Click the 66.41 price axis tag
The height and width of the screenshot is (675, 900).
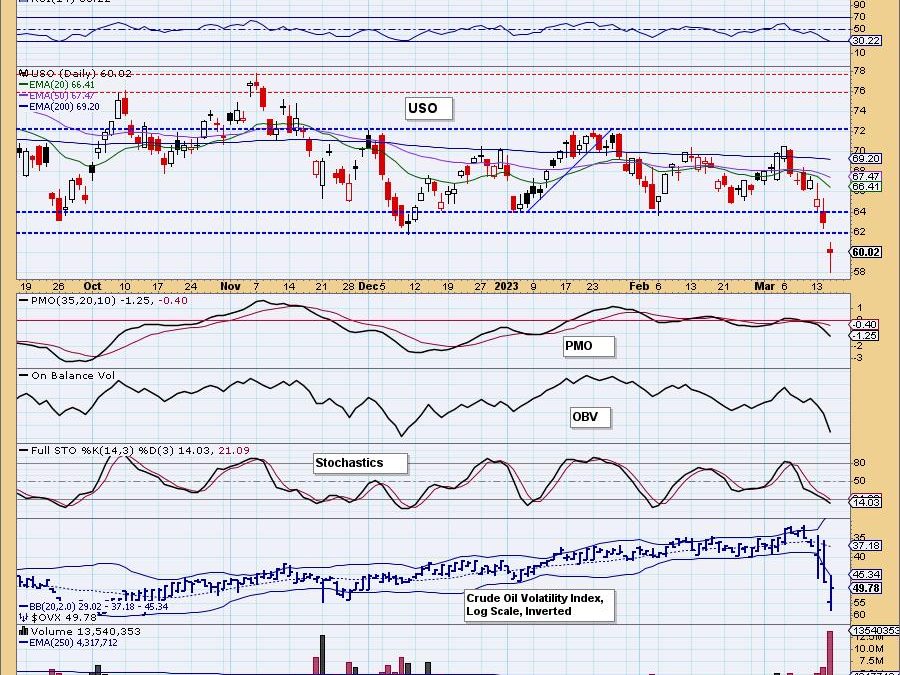tap(866, 187)
